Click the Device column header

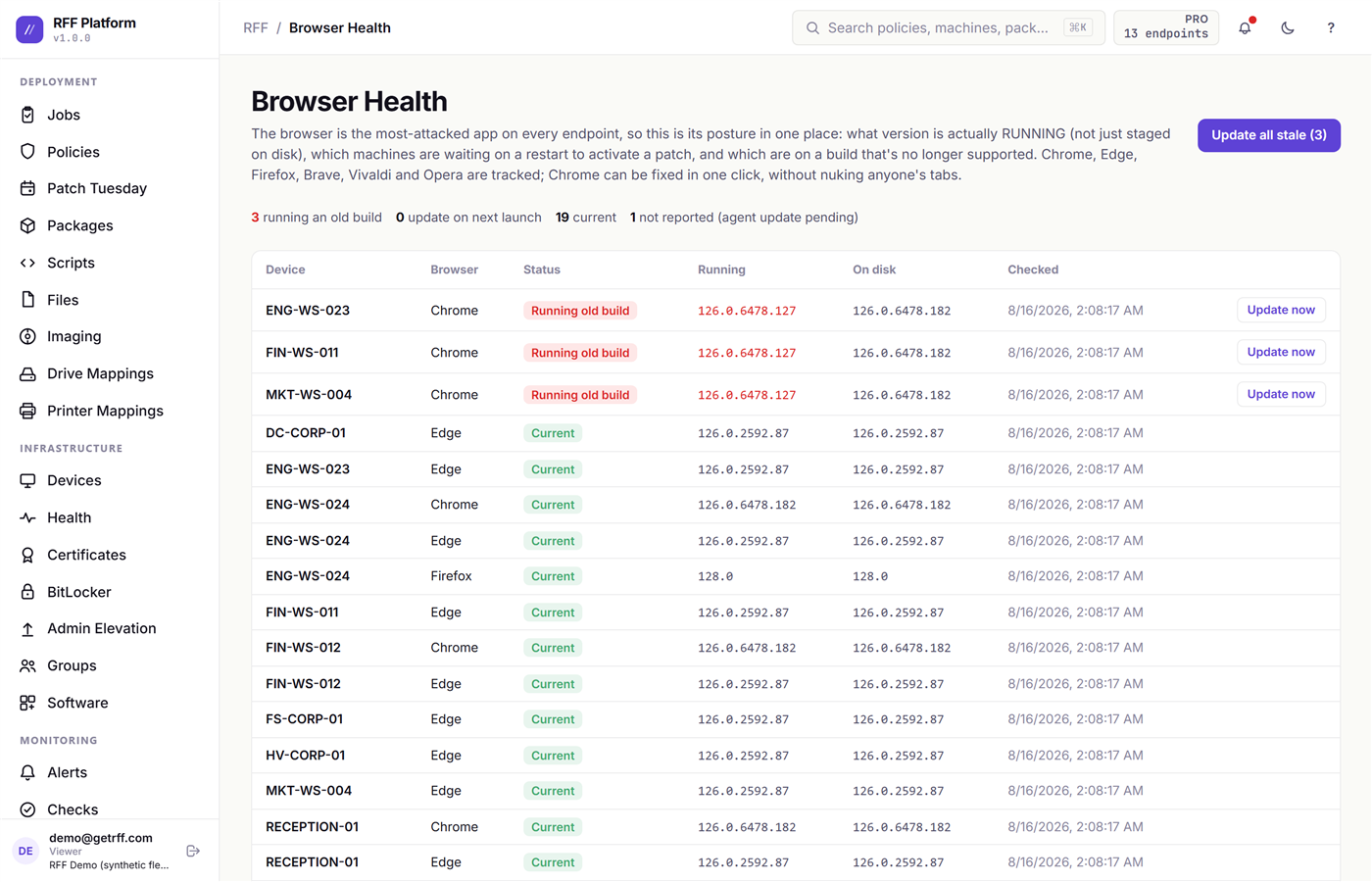(x=285, y=269)
